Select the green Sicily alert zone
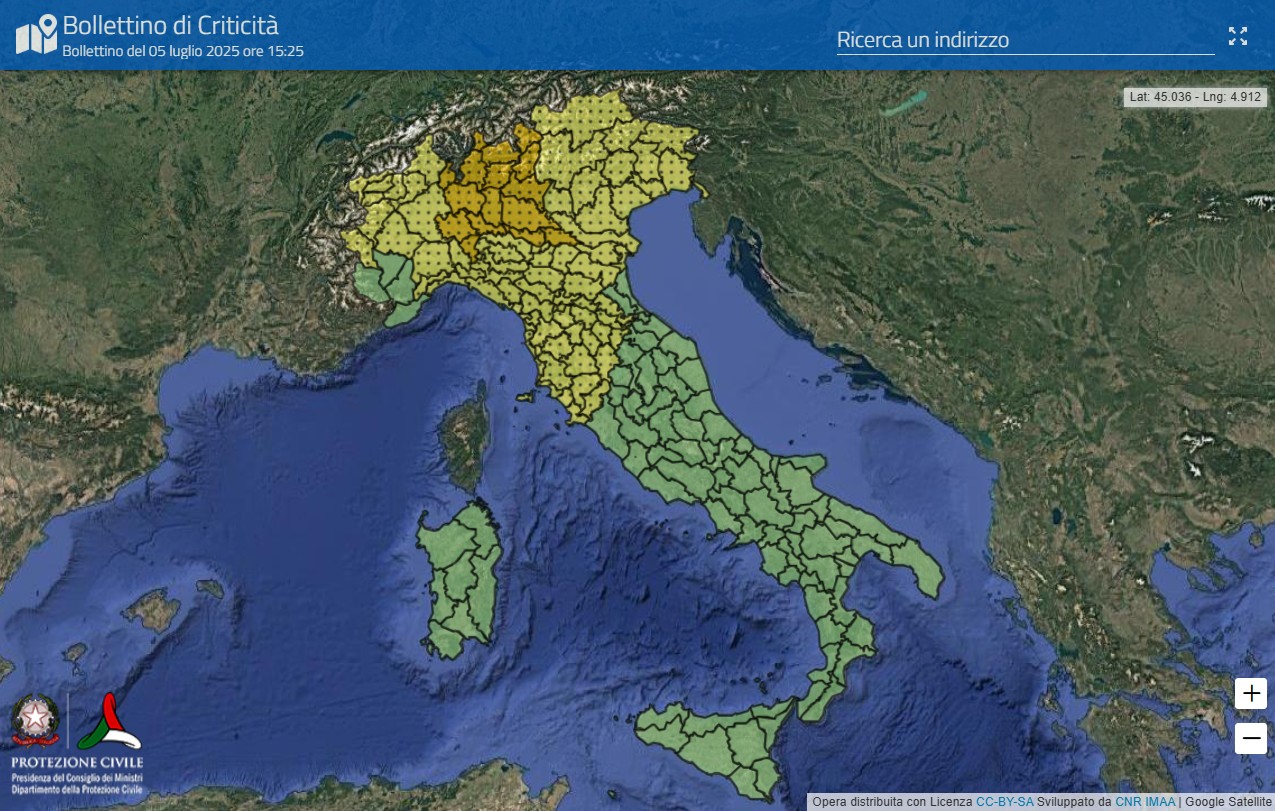 (x=710, y=740)
